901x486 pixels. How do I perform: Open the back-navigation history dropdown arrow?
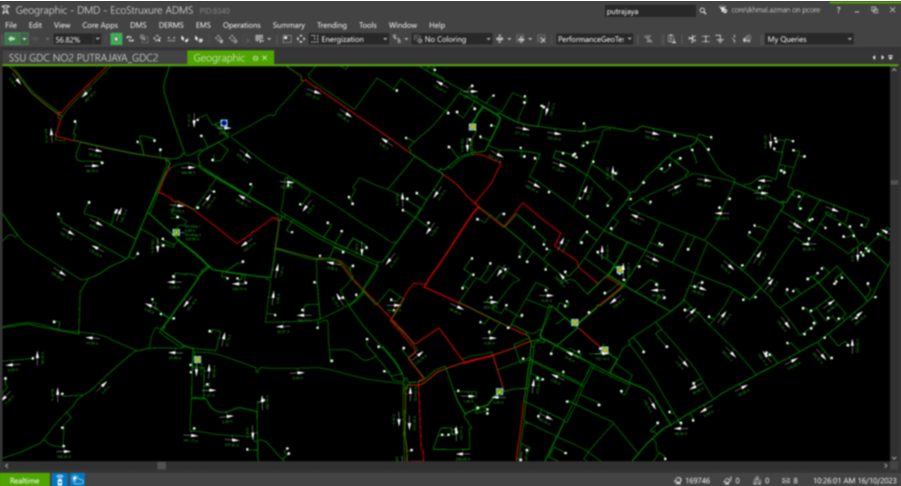(x=24, y=39)
